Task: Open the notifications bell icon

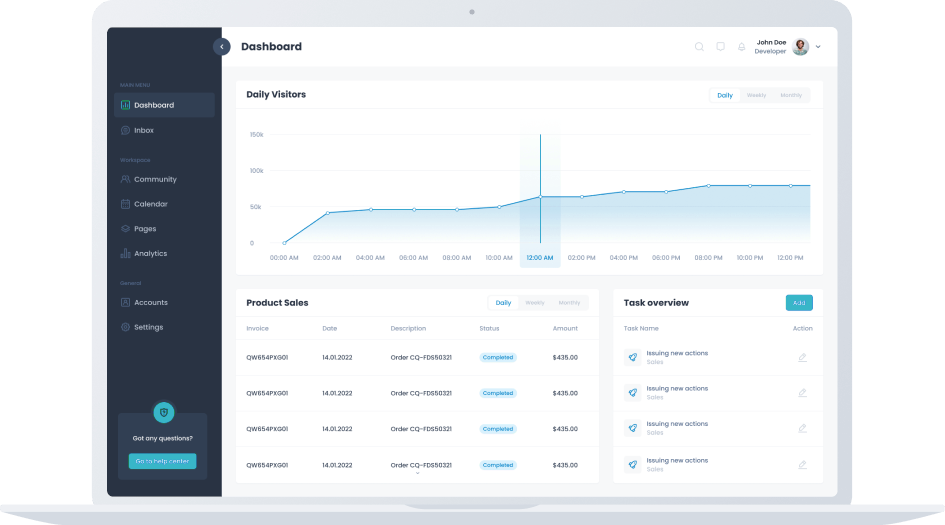Action: tap(741, 46)
